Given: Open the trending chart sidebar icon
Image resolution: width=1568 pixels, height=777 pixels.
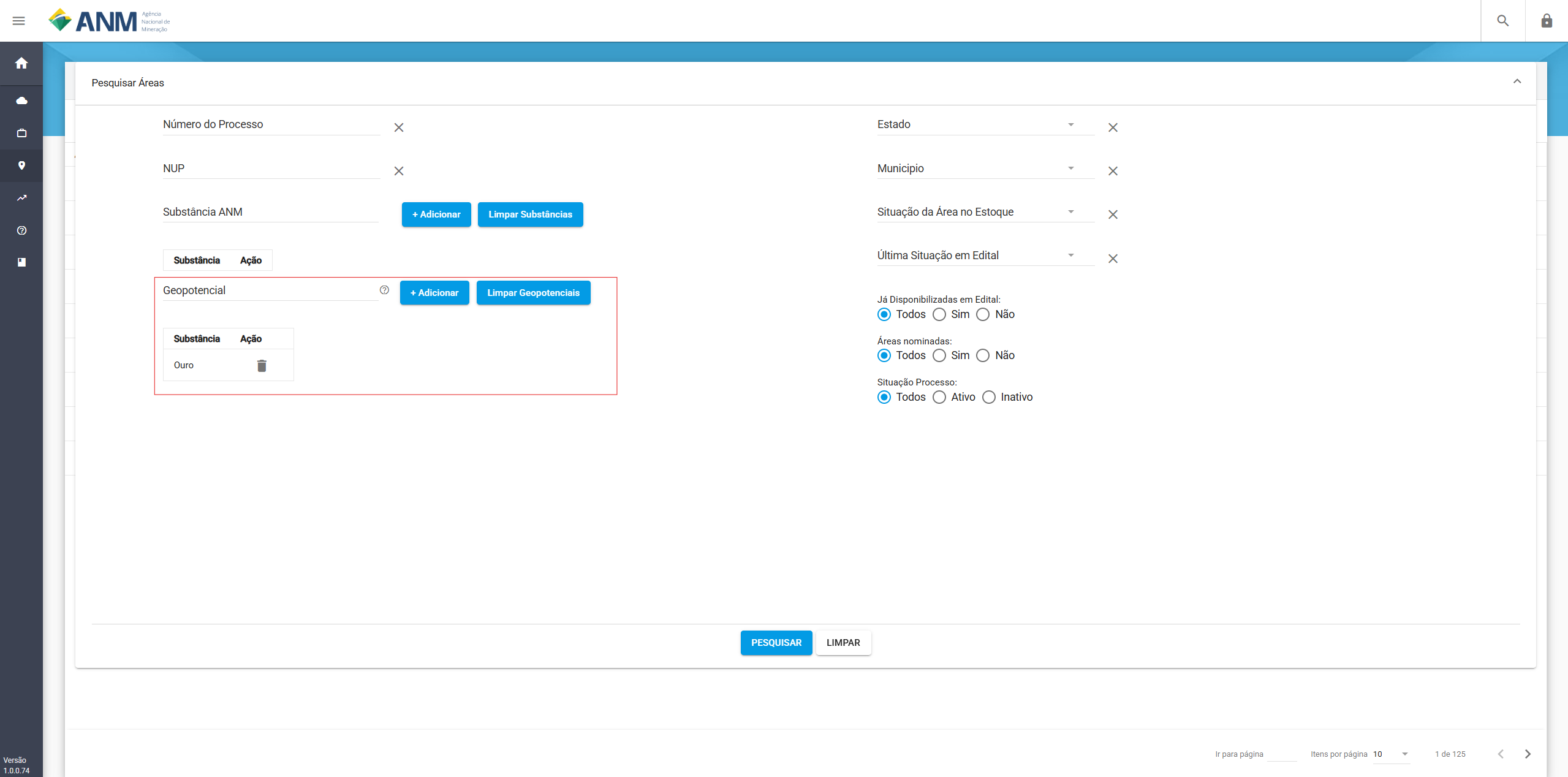Looking at the screenshot, I should pyautogui.click(x=21, y=198).
